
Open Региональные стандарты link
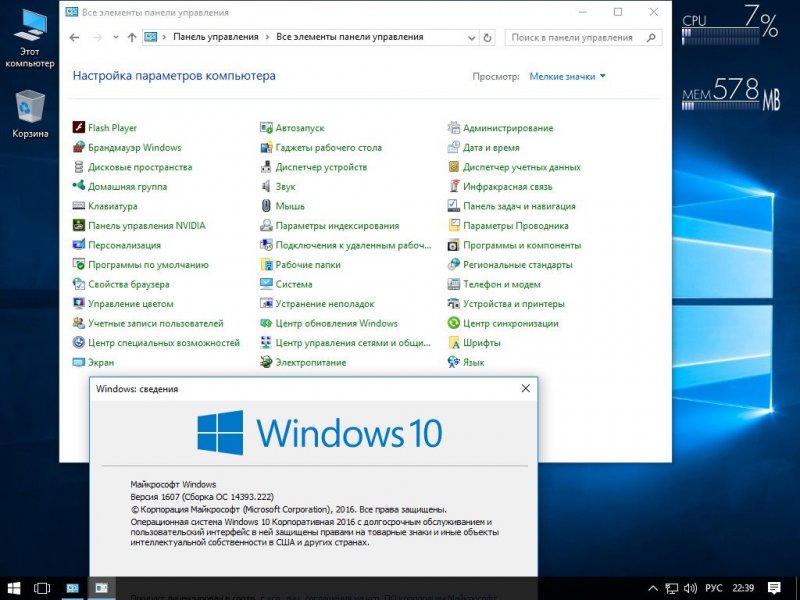[x=518, y=265]
